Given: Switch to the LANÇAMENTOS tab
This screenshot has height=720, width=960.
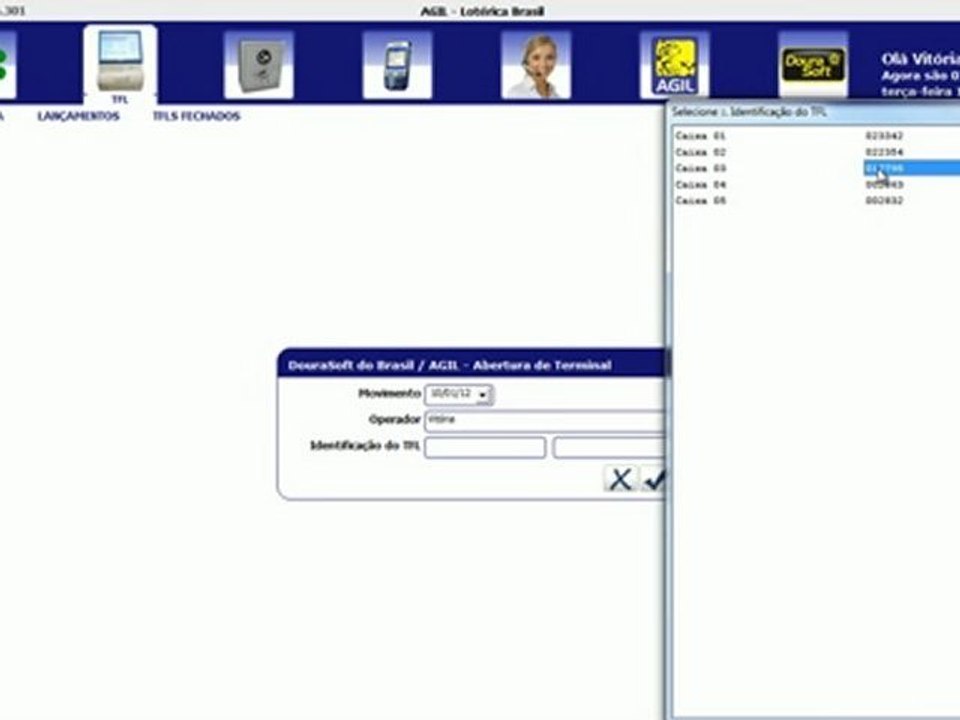Looking at the screenshot, I should click(x=78, y=116).
